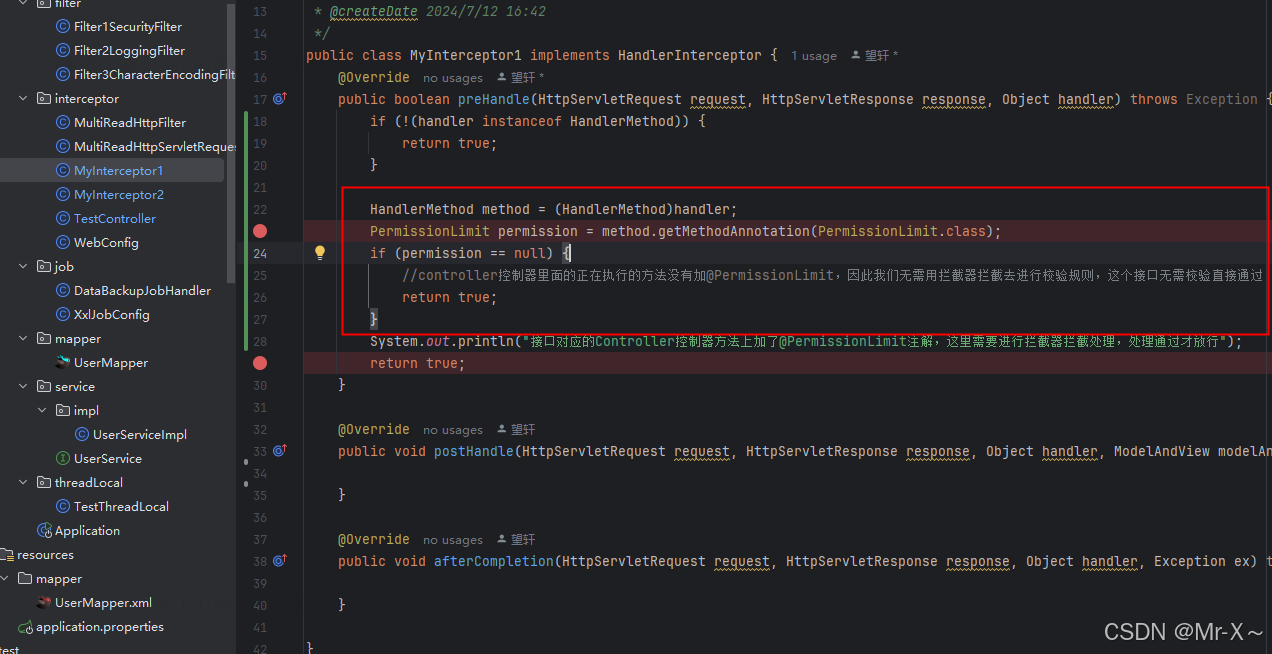Collapse the threadLocal package

point(24,483)
